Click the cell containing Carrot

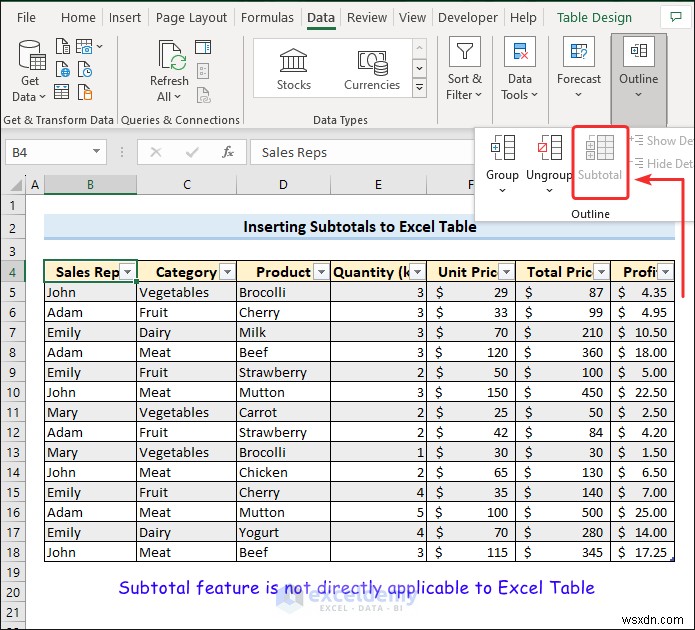click(283, 412)
